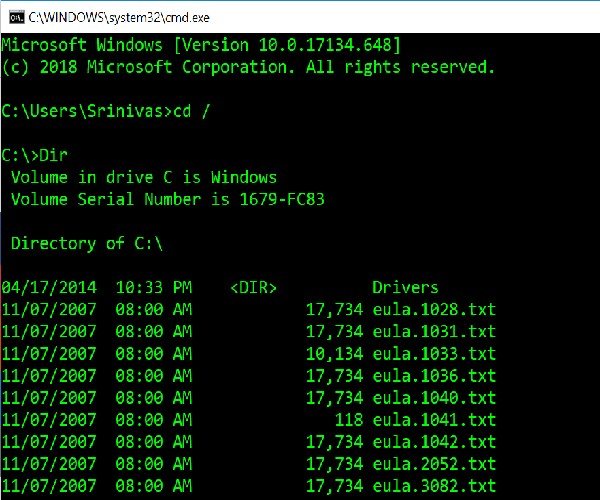Click the date in the eula.2052.txt row
Viewport: 600px width, 500px height.
coord(49,464)
